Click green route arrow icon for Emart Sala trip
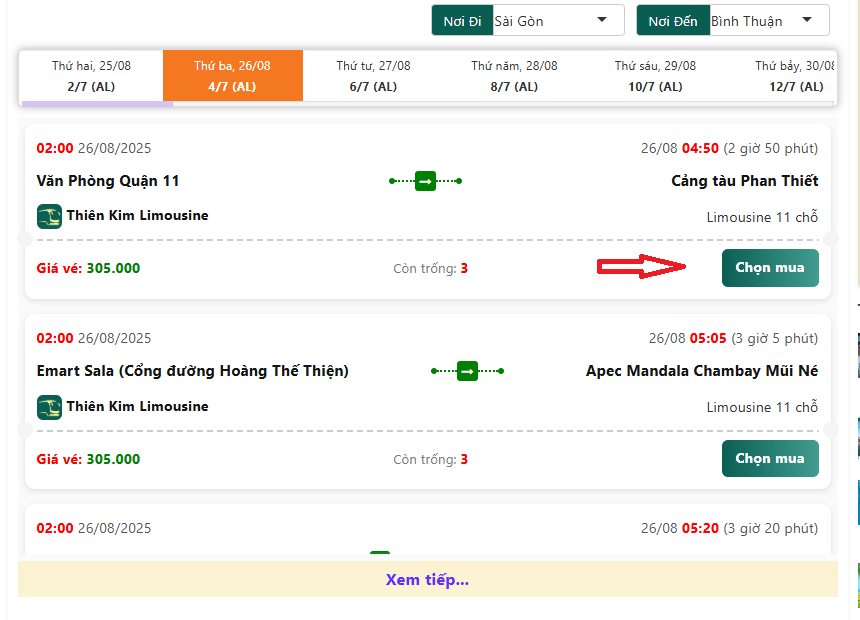Viewport: 860px width, 620px height. coord(467,371)
